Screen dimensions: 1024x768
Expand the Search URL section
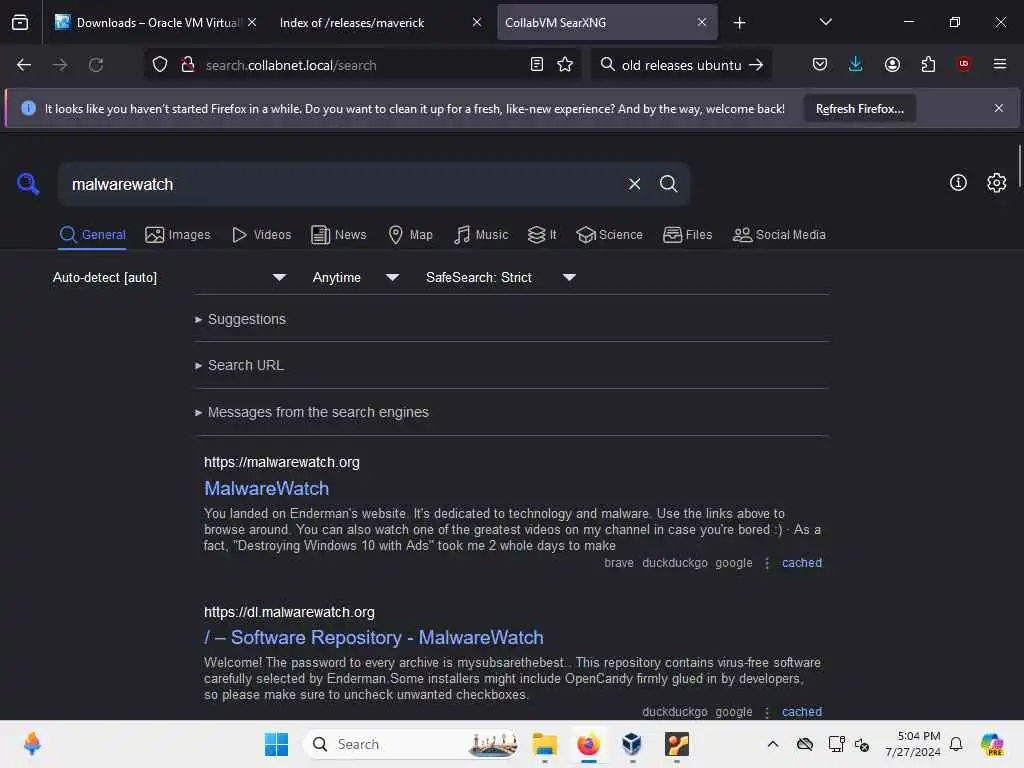pyautogui.click(x=240, y=365)
